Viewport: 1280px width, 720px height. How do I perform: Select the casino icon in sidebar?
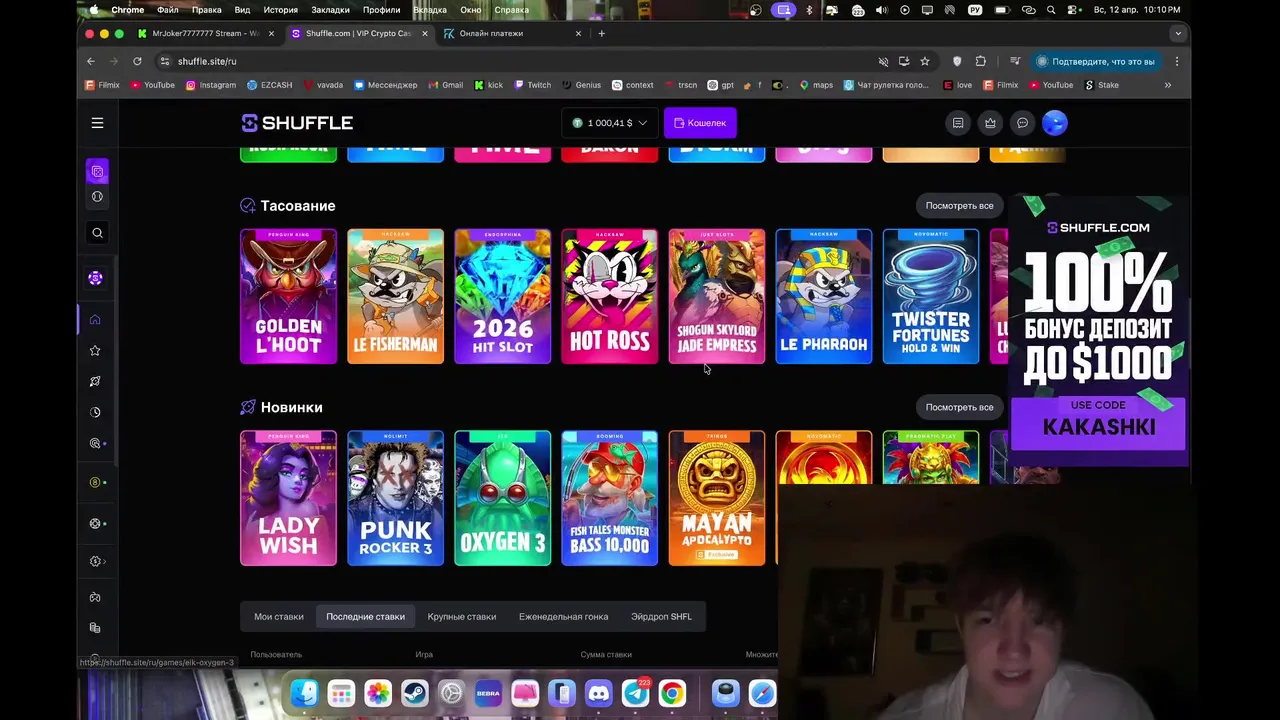pos(97,171)
